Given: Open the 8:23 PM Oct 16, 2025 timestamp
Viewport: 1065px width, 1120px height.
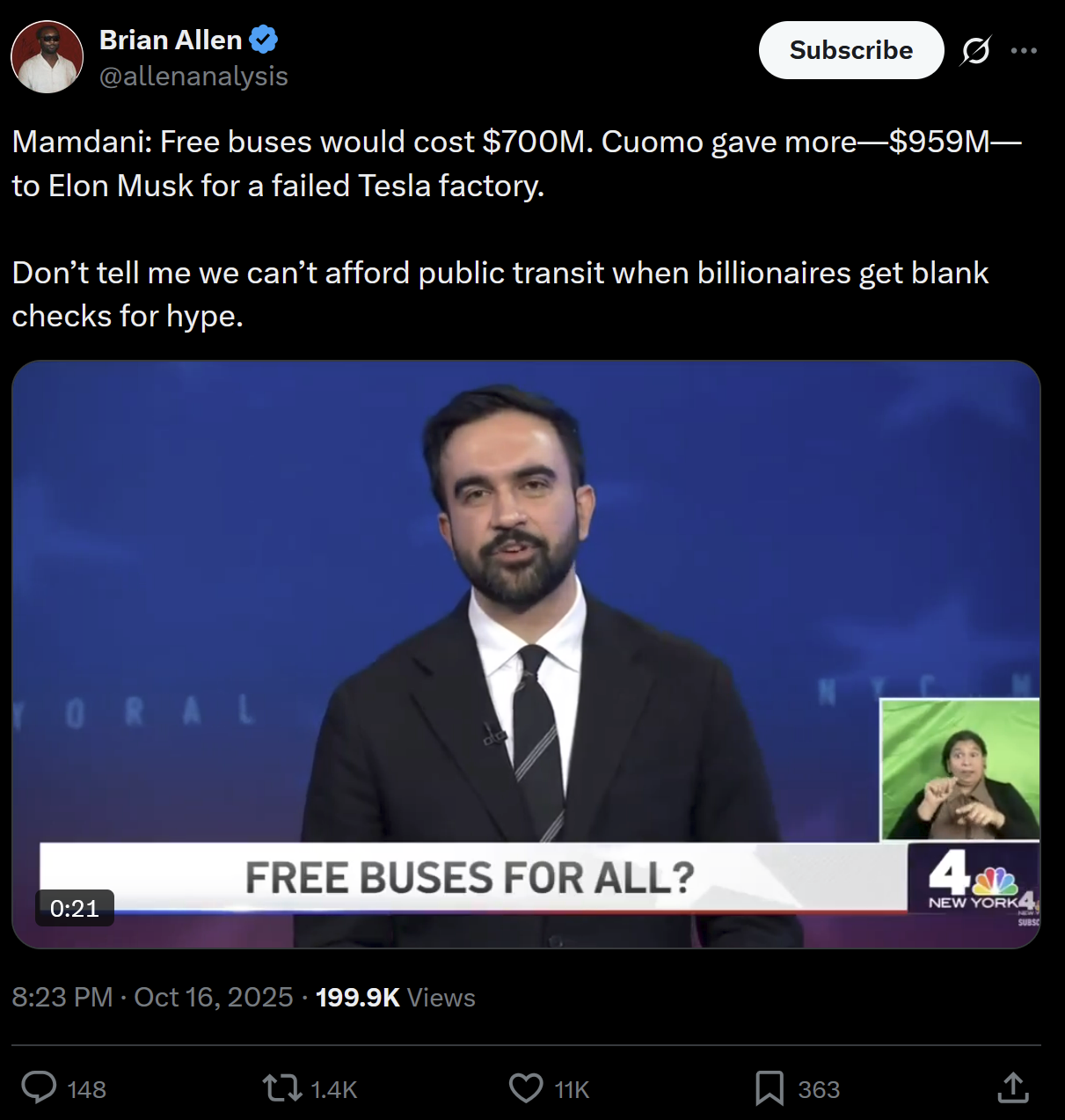Looking at the screenshot, I should click(x=152, y=997).
